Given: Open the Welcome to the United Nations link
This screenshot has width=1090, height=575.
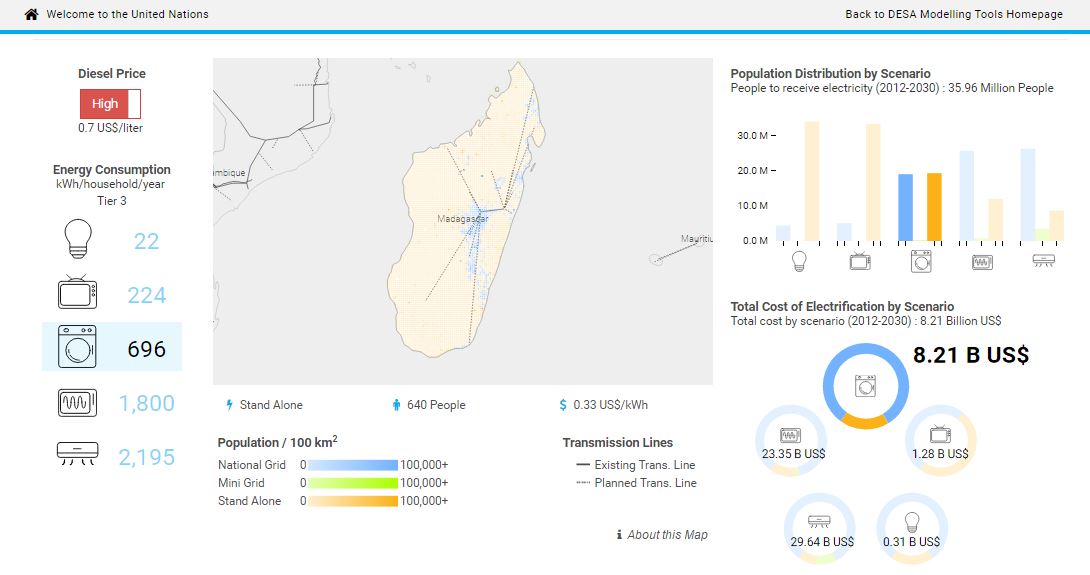Looking at the screenshot, I should coord(128,15).
